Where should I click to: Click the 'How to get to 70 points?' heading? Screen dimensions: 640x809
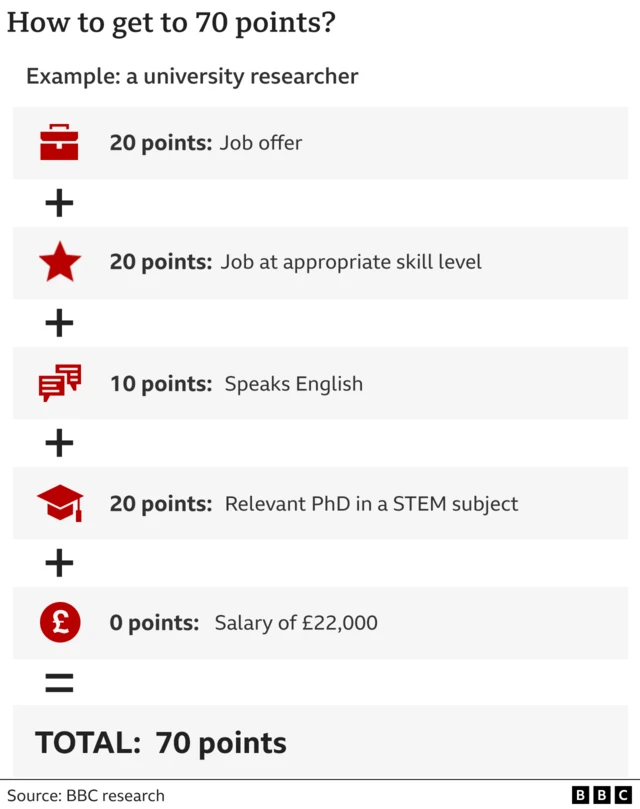point(171,24)
